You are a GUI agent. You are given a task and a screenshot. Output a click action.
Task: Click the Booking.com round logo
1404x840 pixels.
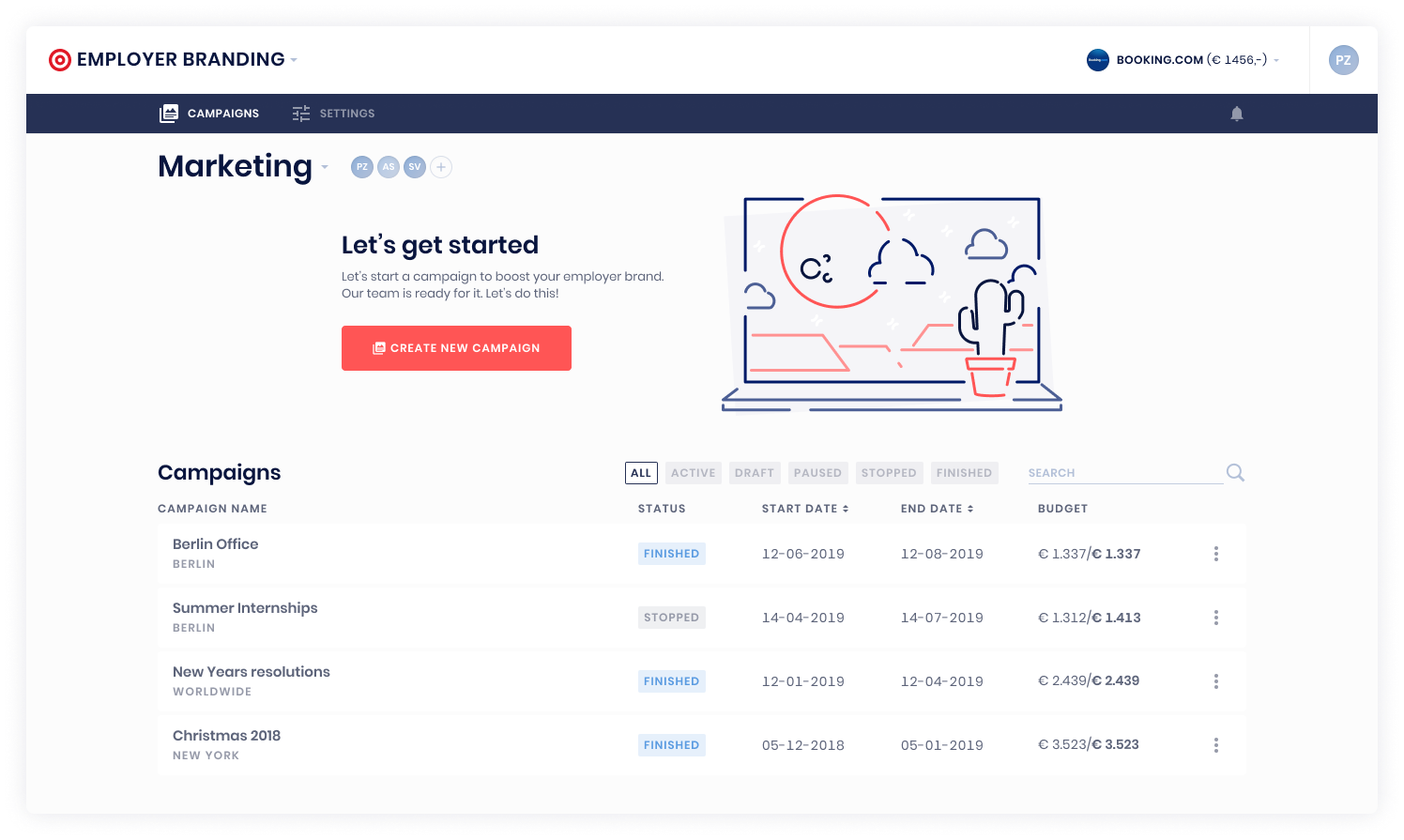(1098, 60)
